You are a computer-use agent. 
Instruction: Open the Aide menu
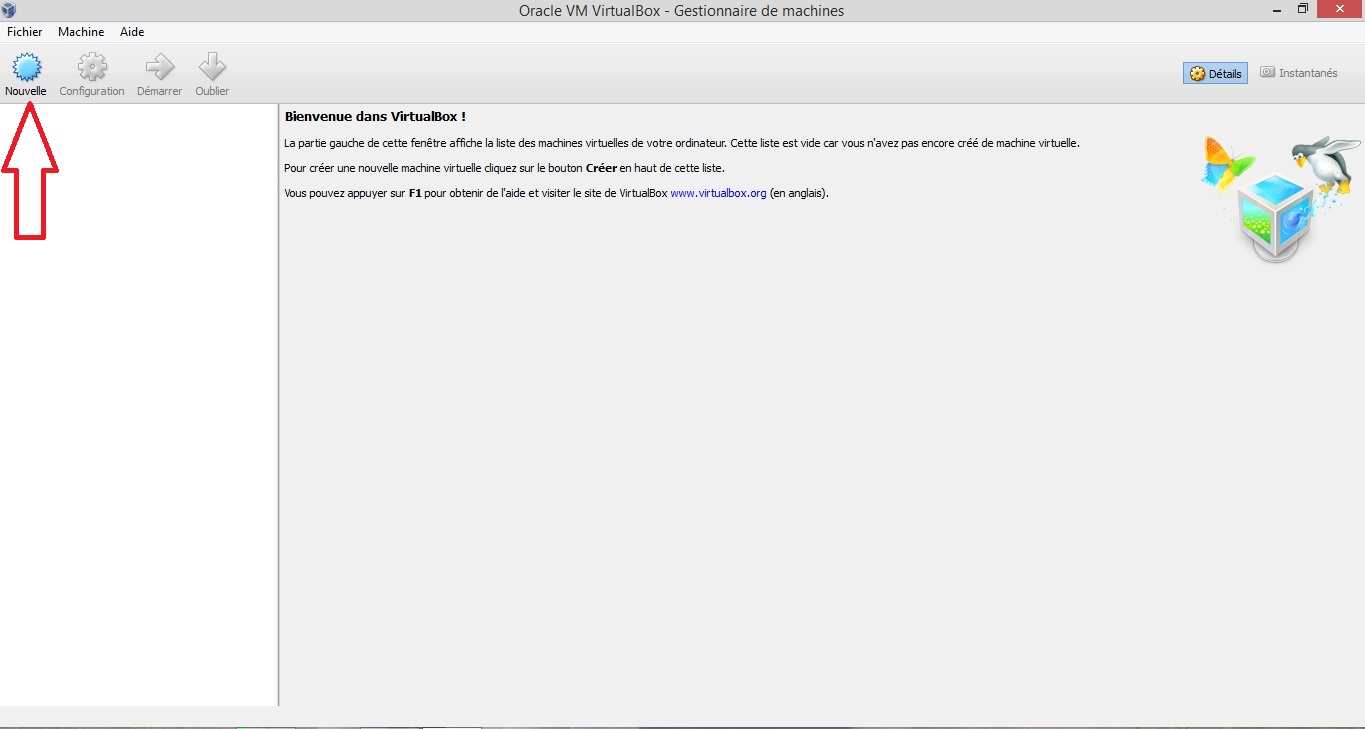click(132, 32)
